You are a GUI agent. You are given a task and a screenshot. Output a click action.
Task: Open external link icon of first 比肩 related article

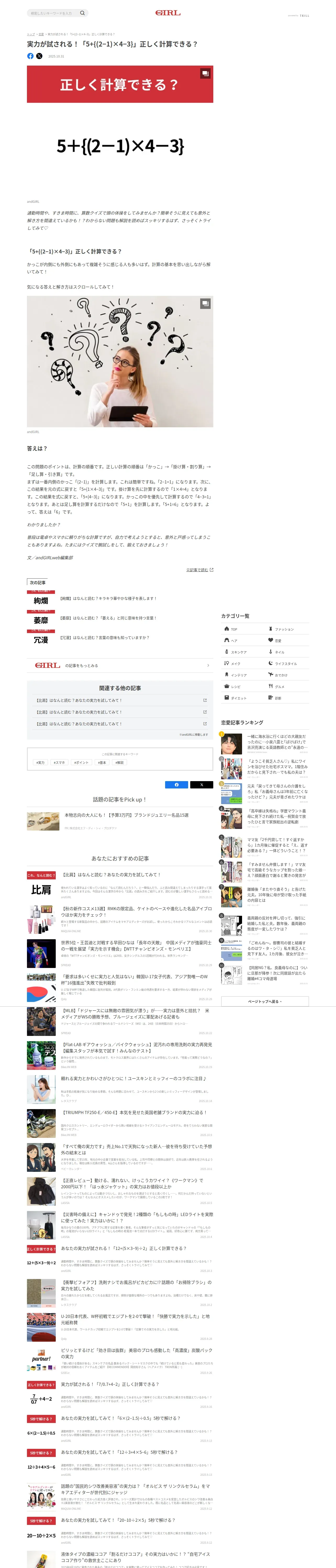point(205,701)
